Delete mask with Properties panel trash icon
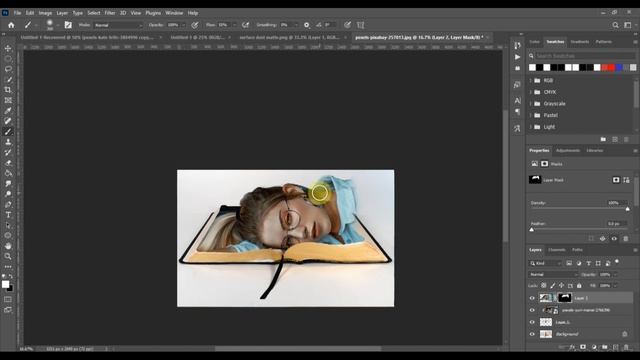Viewport: 640px width, 360px height. 626,239
